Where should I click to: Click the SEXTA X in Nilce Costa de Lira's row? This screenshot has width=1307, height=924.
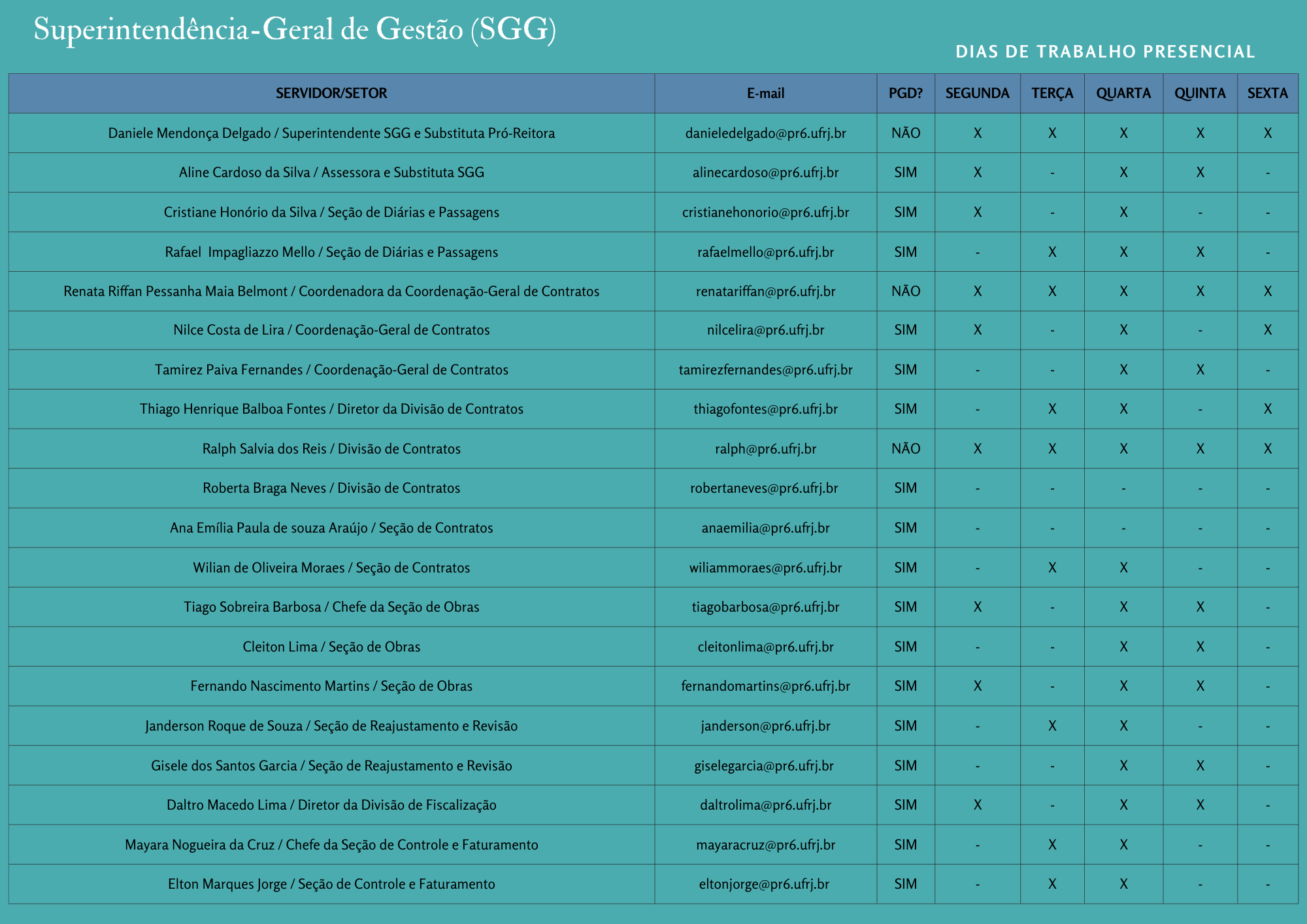1268,330
